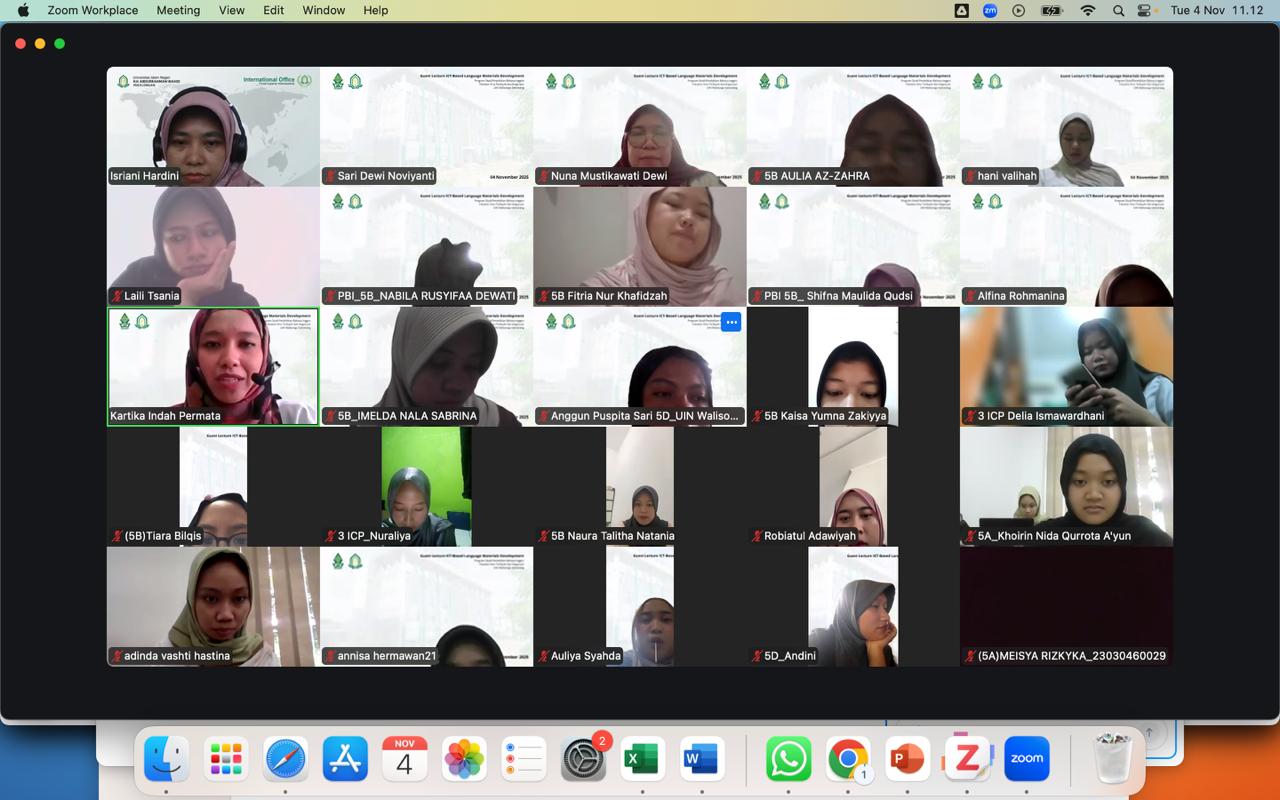
Task: Open the Meeting menu
Action: point(178,10)
